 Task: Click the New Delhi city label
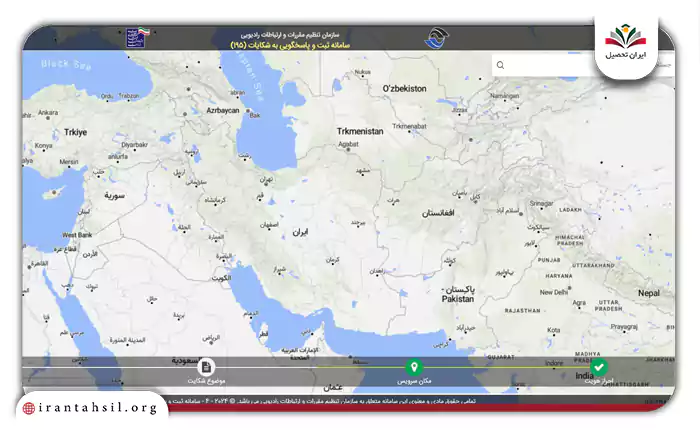point(554,292)
